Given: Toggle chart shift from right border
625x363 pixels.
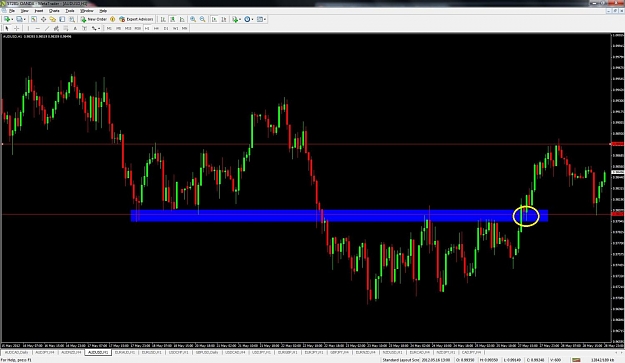Looking at the screenshot, I should click(x=224, y=19).
